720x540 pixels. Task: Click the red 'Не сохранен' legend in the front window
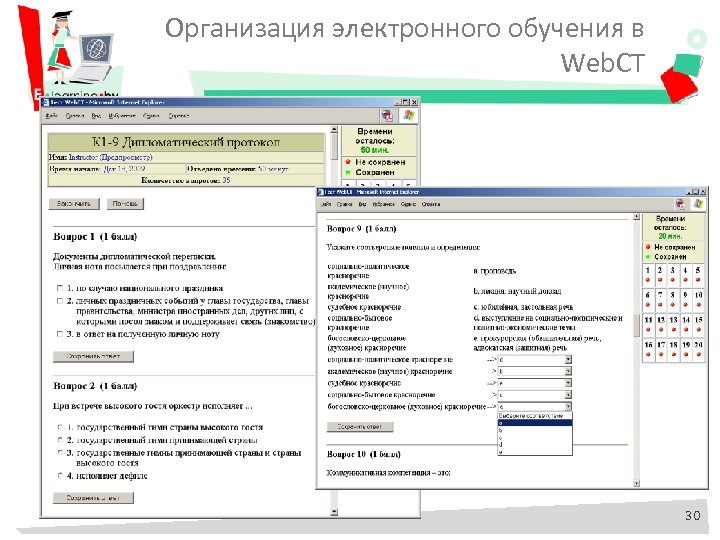pos(670,247)
